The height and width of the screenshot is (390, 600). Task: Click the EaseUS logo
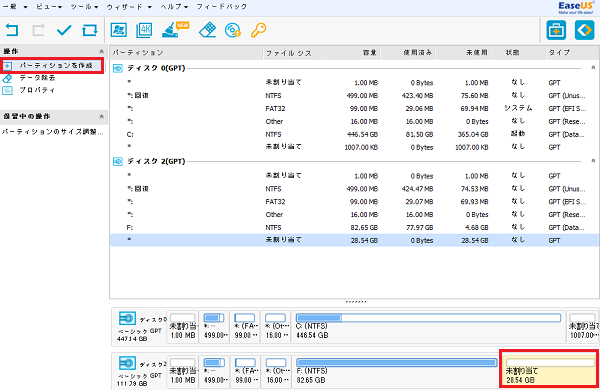pos(576,7)
